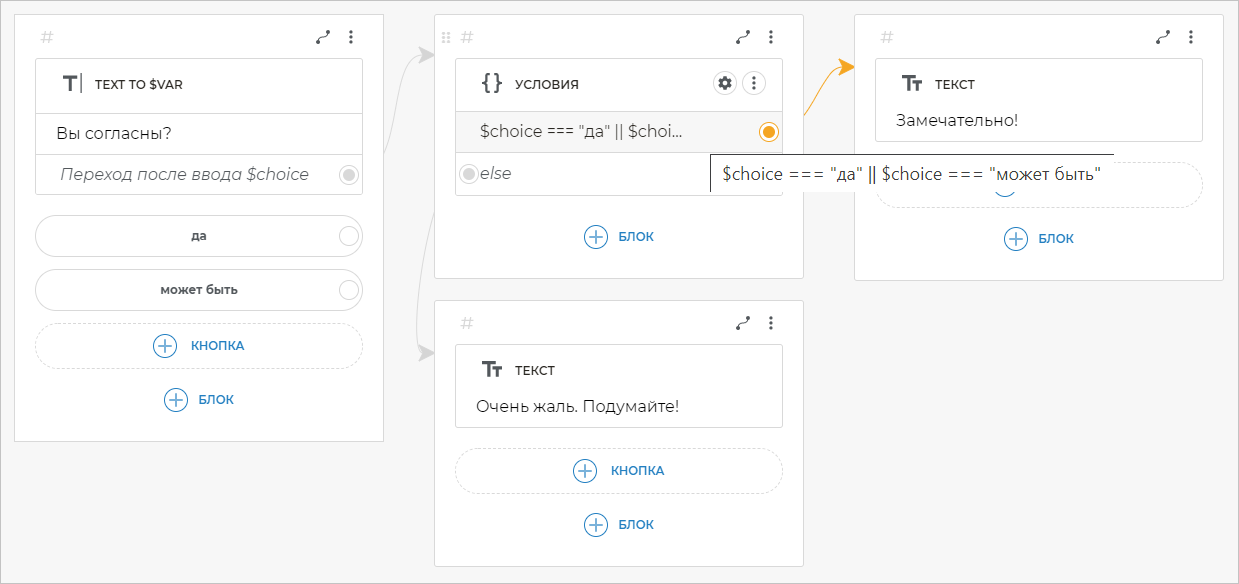This screenshot has height=584, width=1239.
Task: Click the gear settings icon in Условия block
Action: (725, 83)
